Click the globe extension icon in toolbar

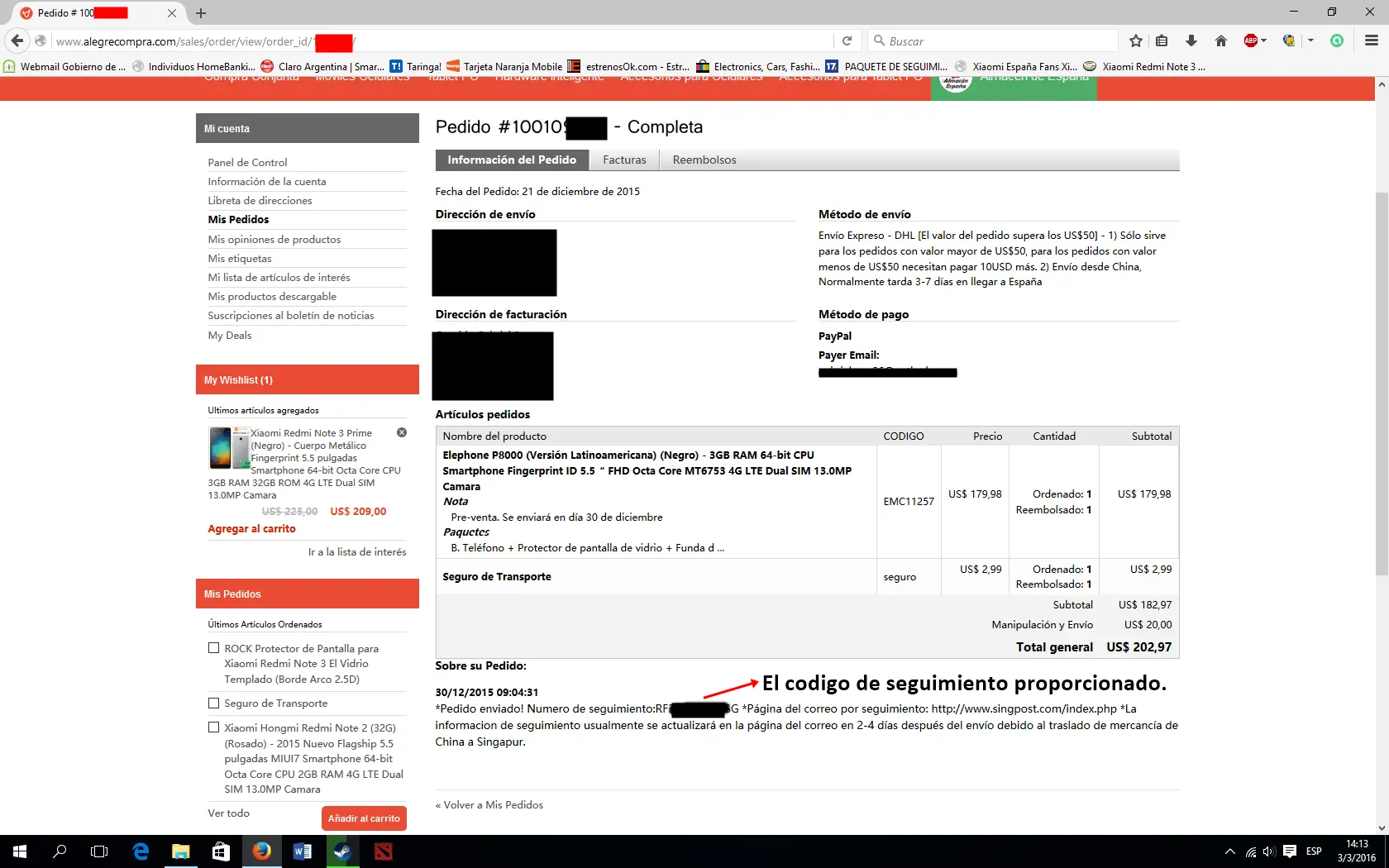[x=1288, y=41]
